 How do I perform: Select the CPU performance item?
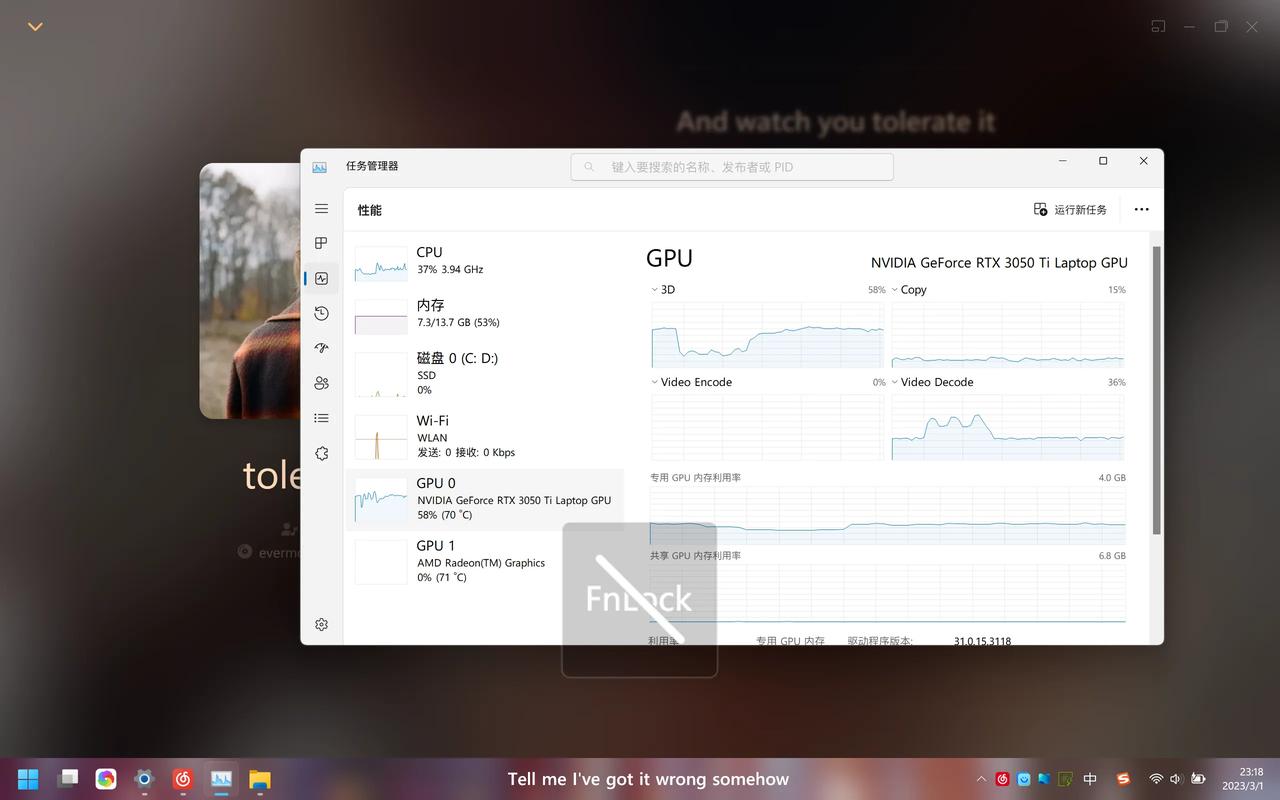(484, 264)
